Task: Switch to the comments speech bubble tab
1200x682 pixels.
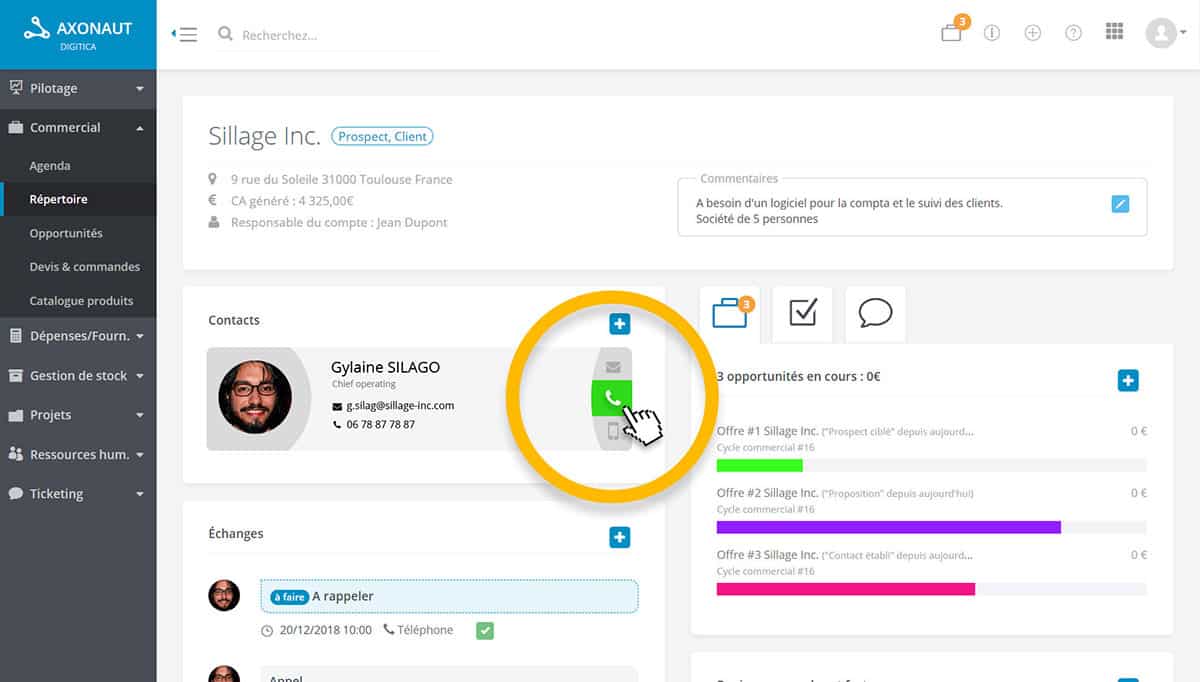Action: 875,313
